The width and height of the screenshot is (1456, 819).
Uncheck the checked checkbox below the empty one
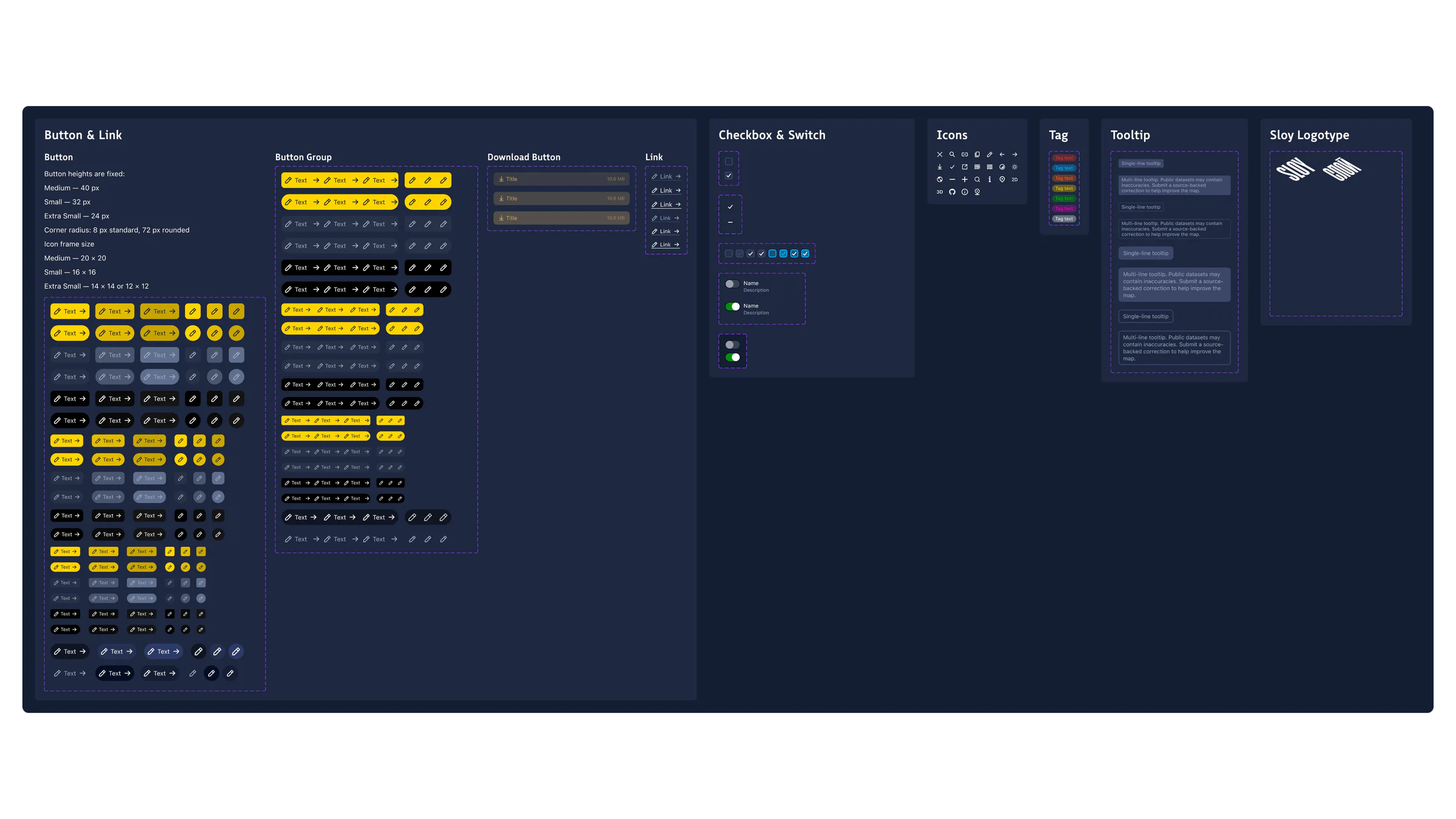(x=729, y=175)
